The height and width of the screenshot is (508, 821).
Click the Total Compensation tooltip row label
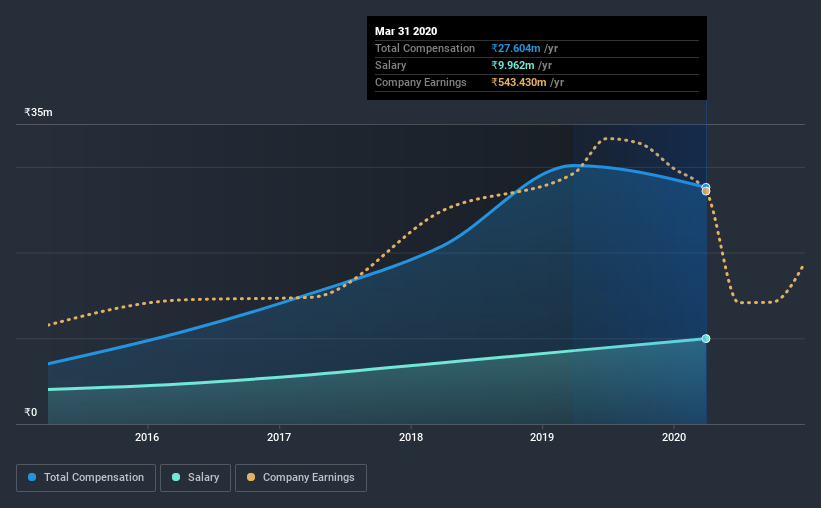pyautogui.click(x=425, y=48)
